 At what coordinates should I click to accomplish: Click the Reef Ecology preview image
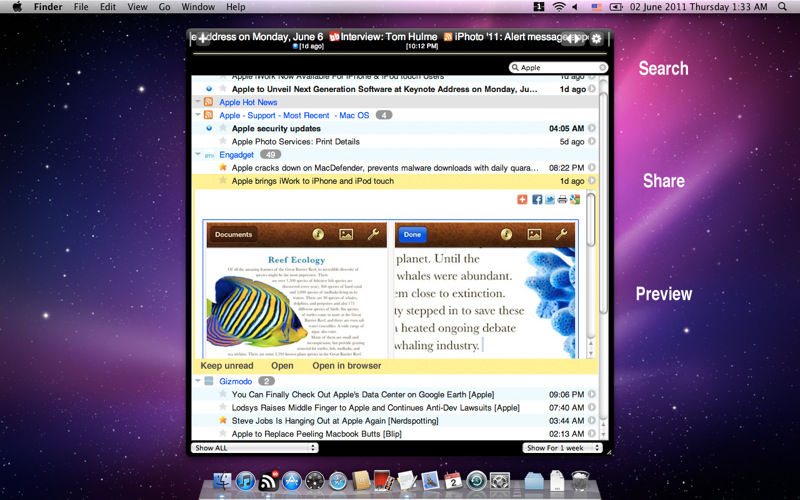295,289
